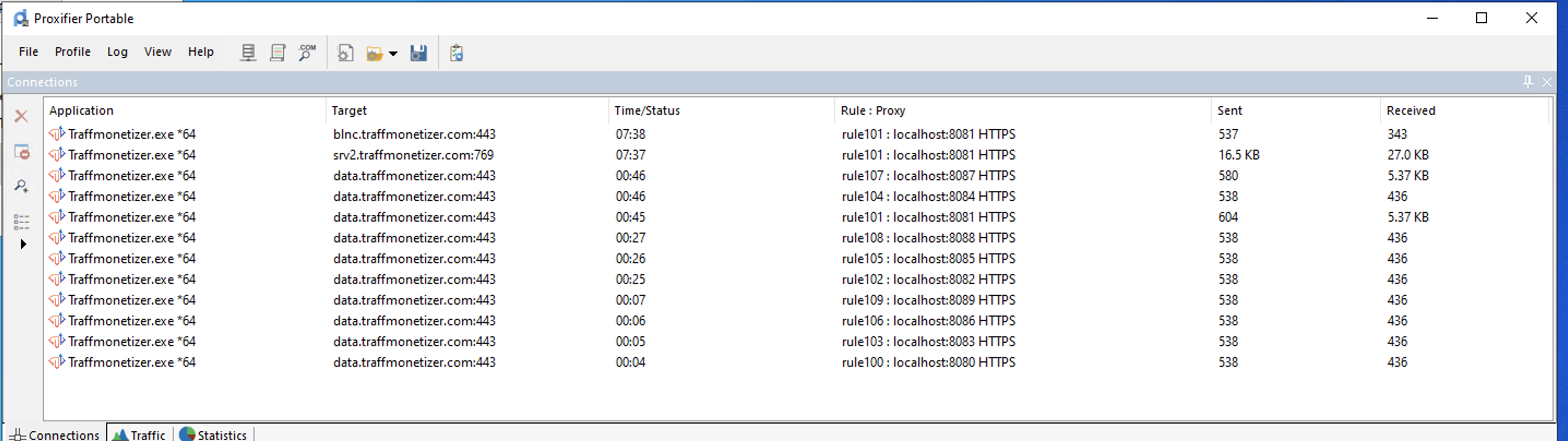1568x441 pixels.
Task: Select rule104 : localhost:8084 HTTPS cell
Action: tap(929, 196)
